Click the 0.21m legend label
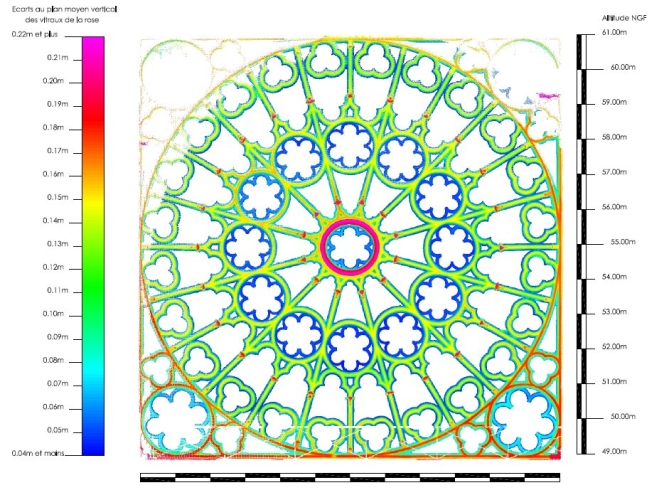Screen dimensions: 650x490 coord(58,58)
